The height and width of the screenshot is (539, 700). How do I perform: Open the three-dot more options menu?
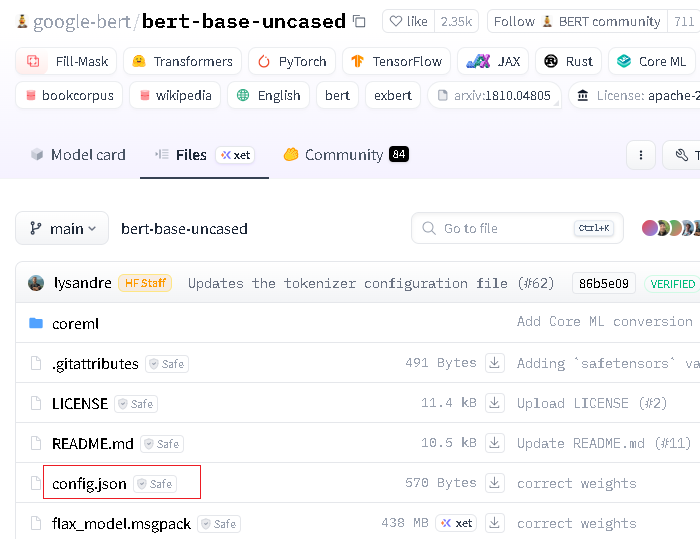(640, 154)
